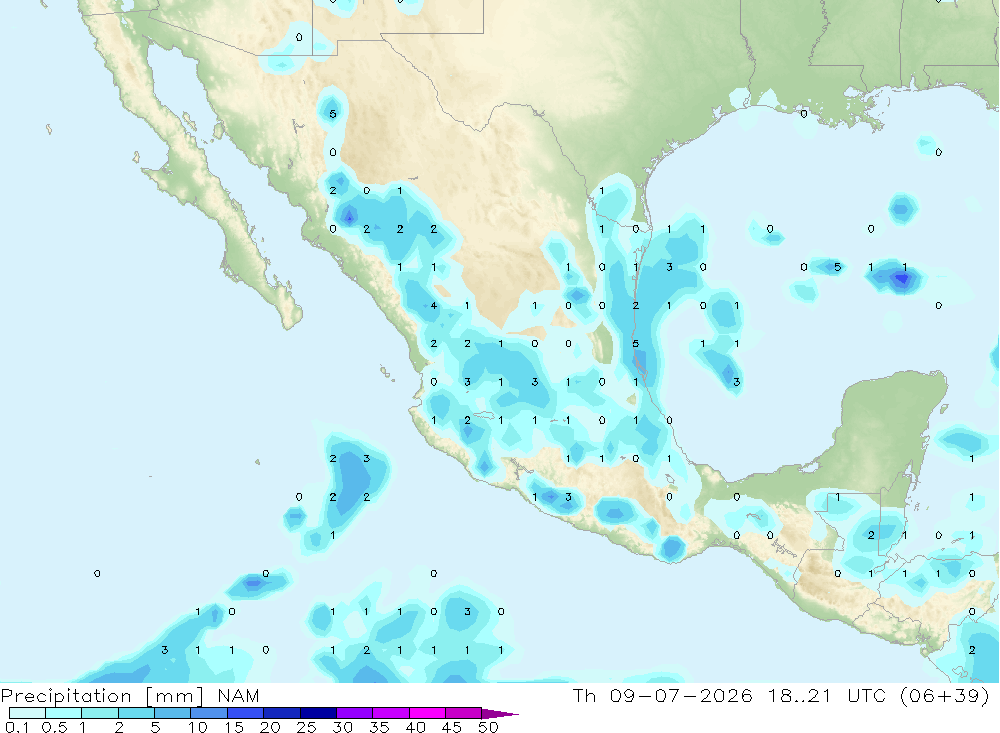Click the 0.5–1 mm legend color swatch

coord(64,713)
